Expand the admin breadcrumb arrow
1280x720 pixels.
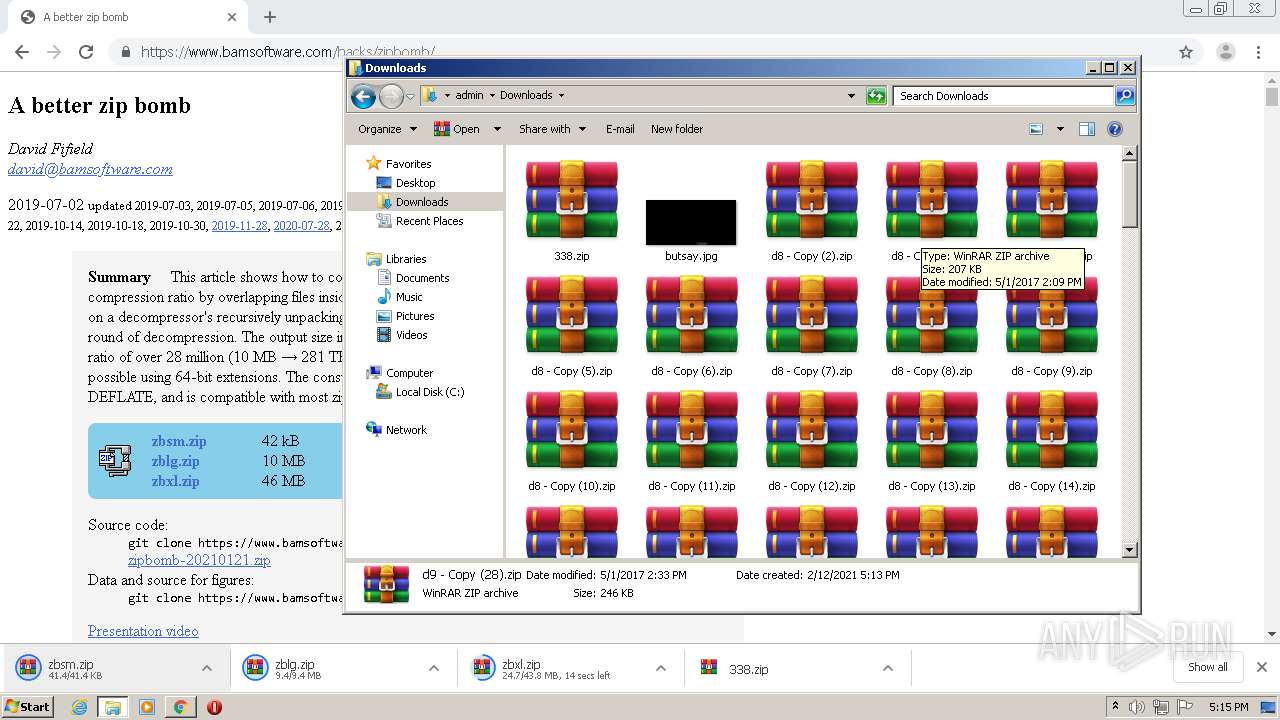[492, 96]
